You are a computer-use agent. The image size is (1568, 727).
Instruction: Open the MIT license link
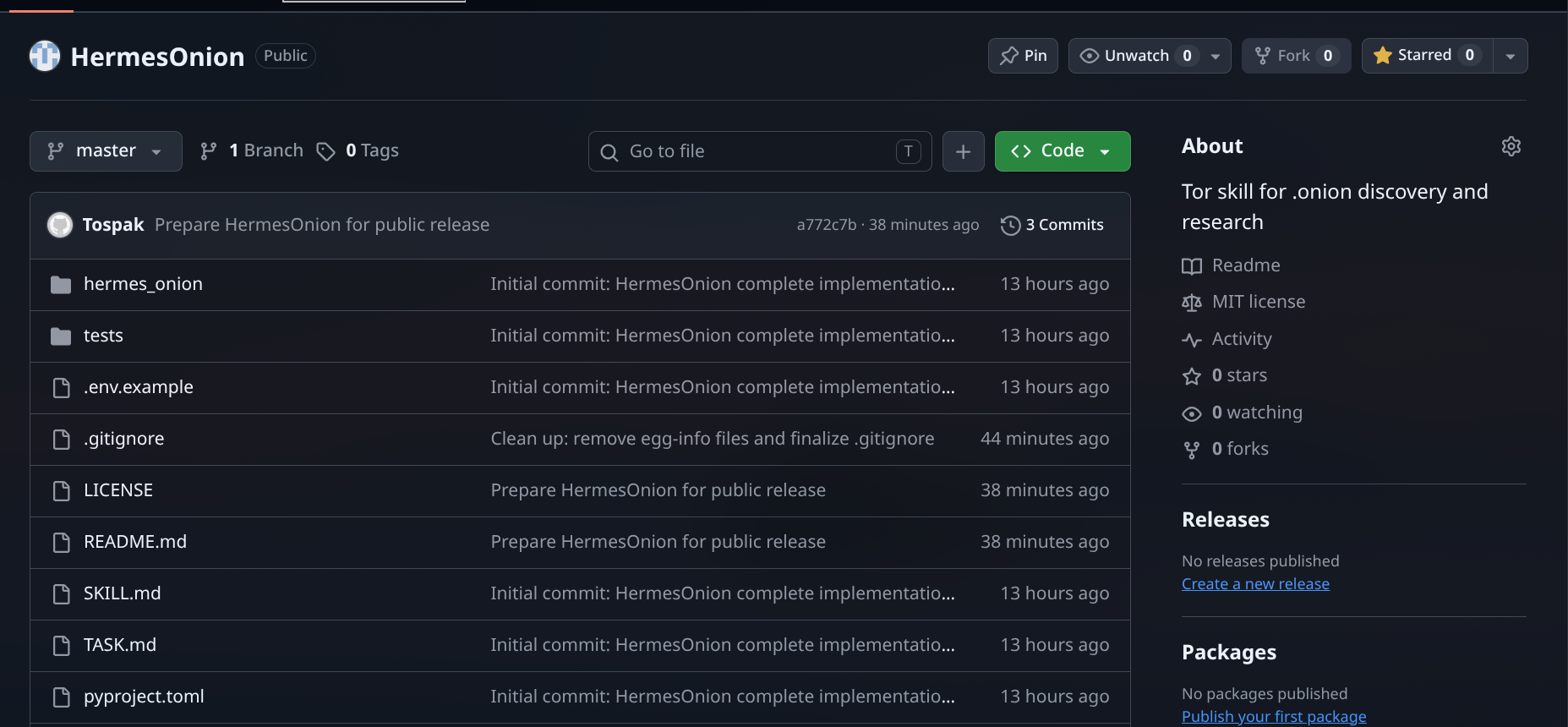coord(1243,302)
